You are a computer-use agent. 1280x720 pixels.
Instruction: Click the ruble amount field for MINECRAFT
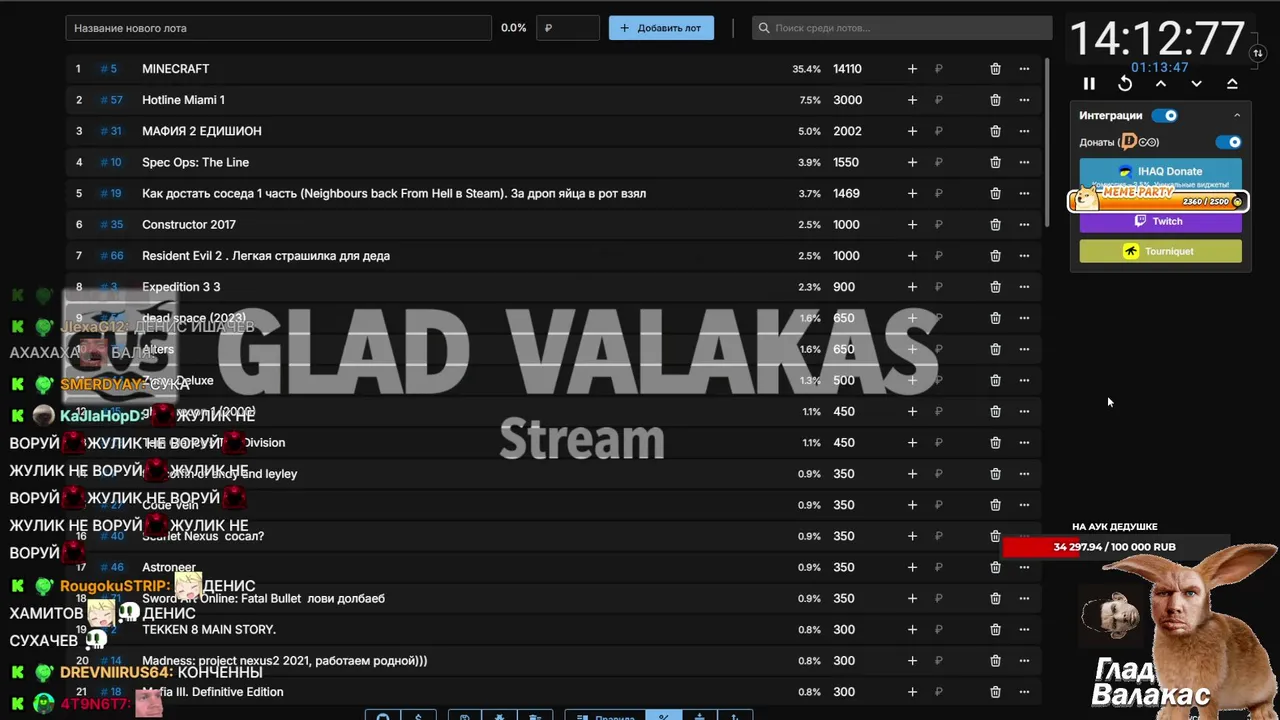point(939,69)
